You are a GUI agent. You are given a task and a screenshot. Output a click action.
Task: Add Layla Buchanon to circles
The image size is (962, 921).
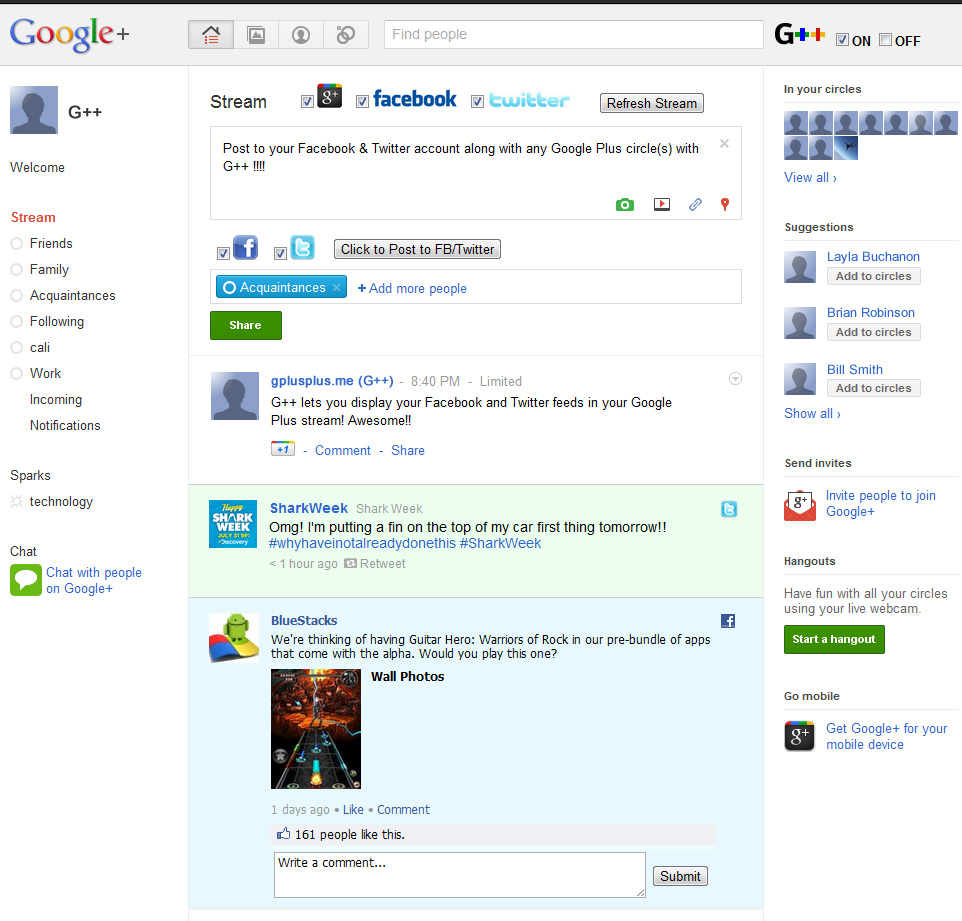[874, 276]
